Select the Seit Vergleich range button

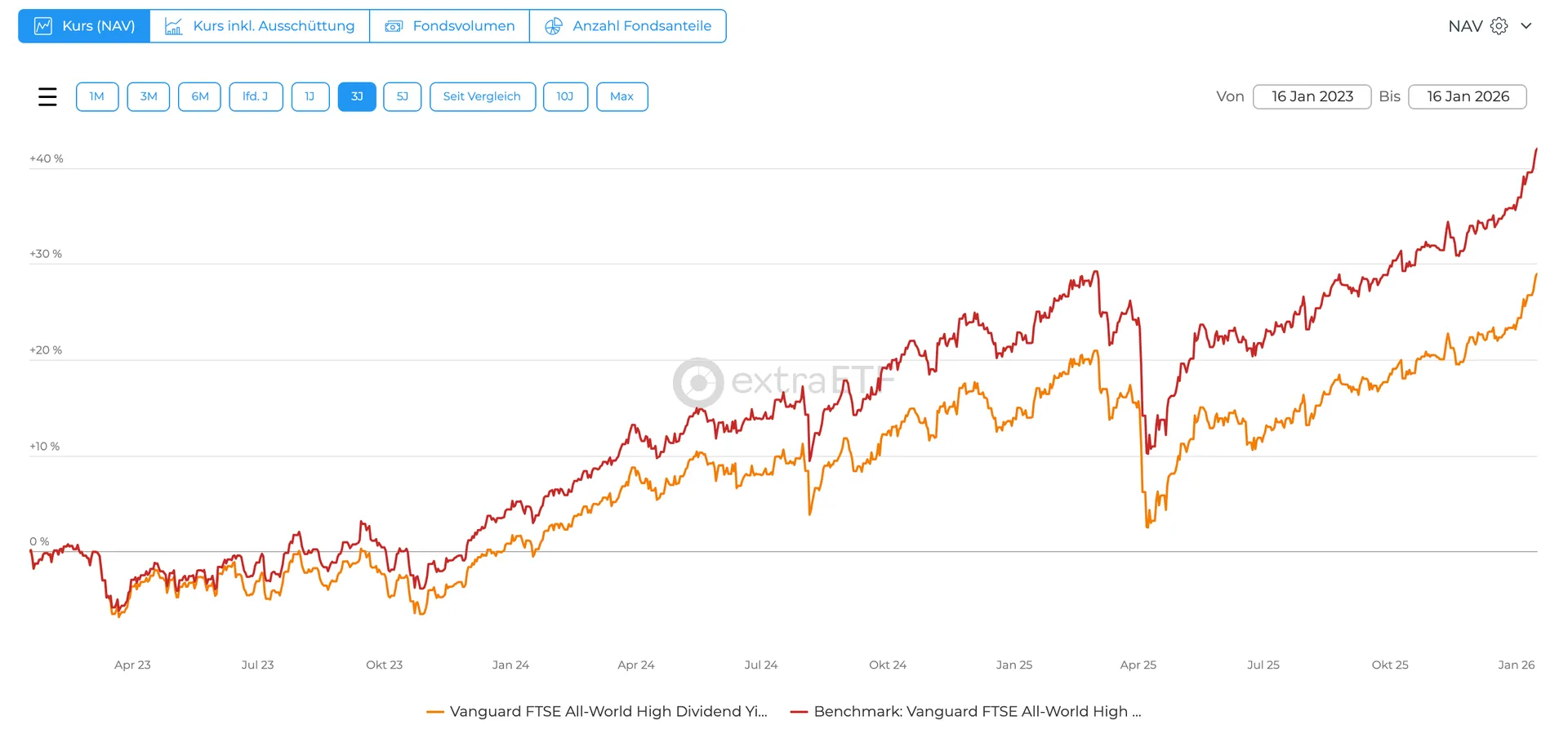click(482, 96)
